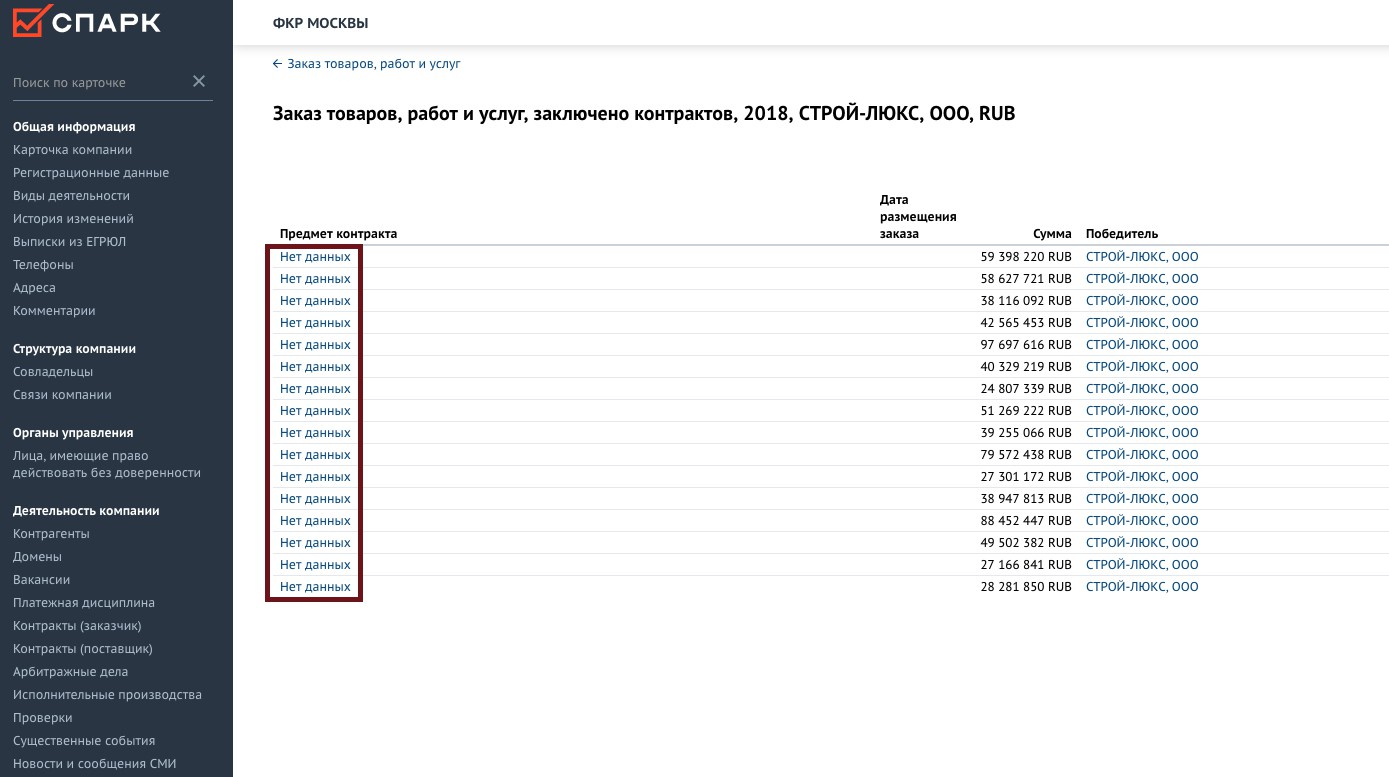Open Платежная дисциплина section
This screenshot has width=1389, height=777.
(x=84, y=603)
